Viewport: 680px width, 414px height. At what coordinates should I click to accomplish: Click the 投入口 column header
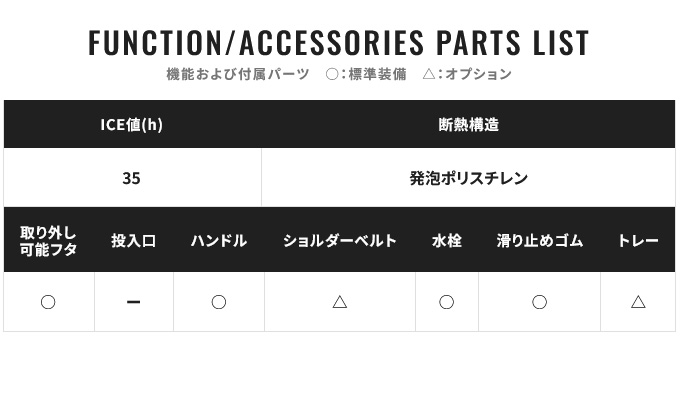tap(134, 240)
